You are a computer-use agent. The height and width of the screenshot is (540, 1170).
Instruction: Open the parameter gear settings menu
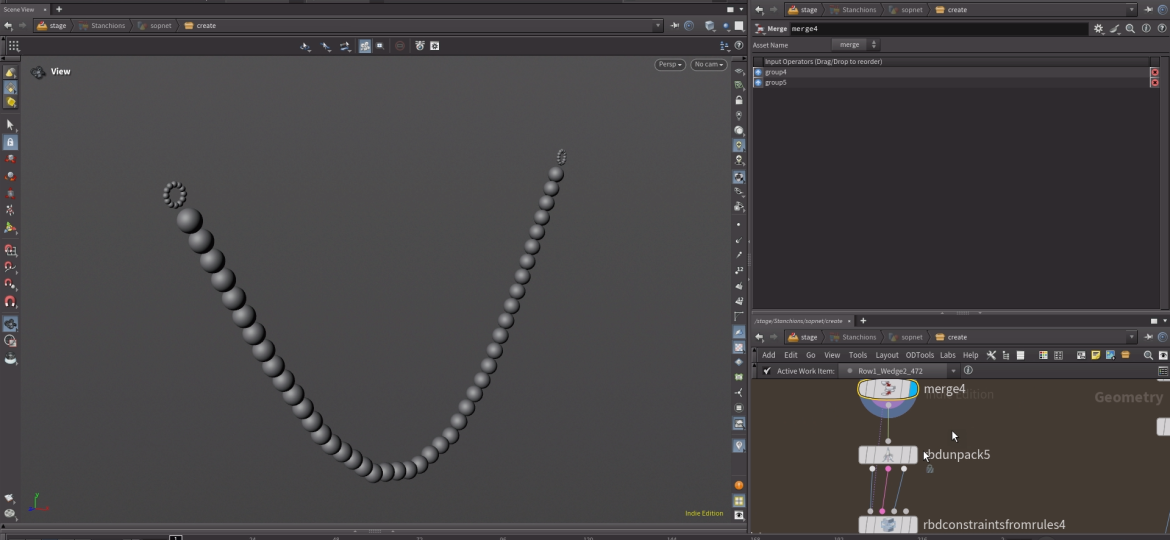tap(1098, 29)
